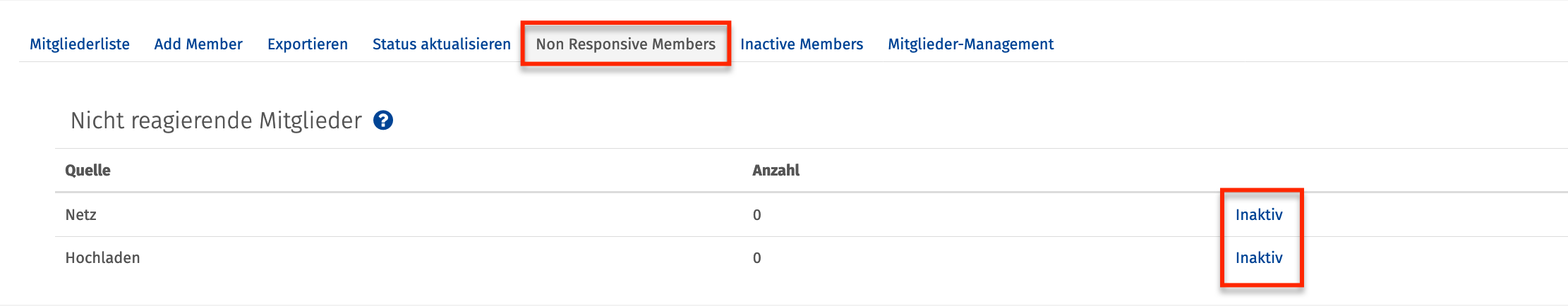Click Inaktiv link in the Netz row
Viewport: 1568px width, 306px height.
pyautogui.click(x=1259, y=215)
